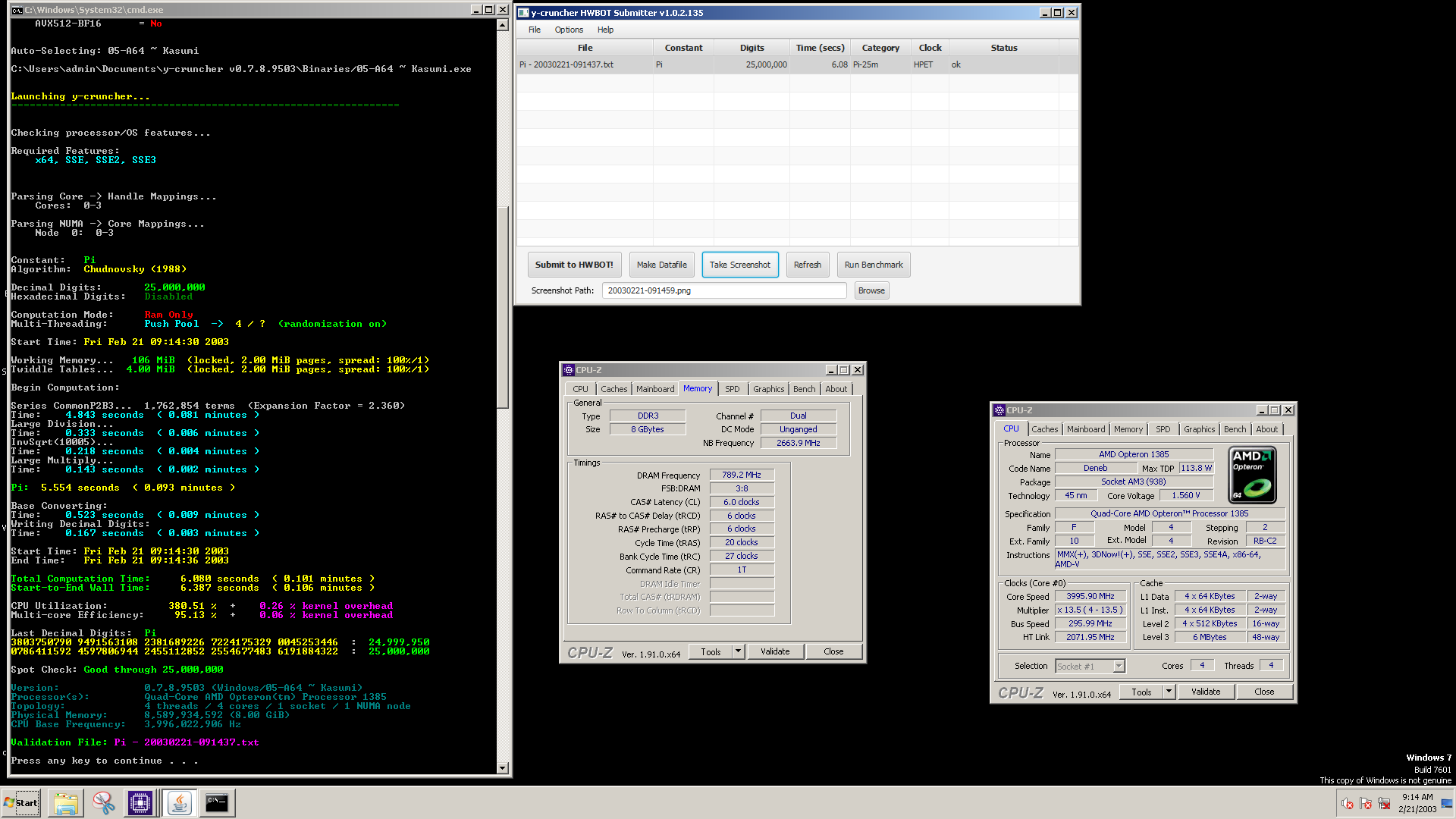
Task: Open Mainboard tab in CPU-Z CPU window
Action: pyautogui.click(x=1086, y=429)
